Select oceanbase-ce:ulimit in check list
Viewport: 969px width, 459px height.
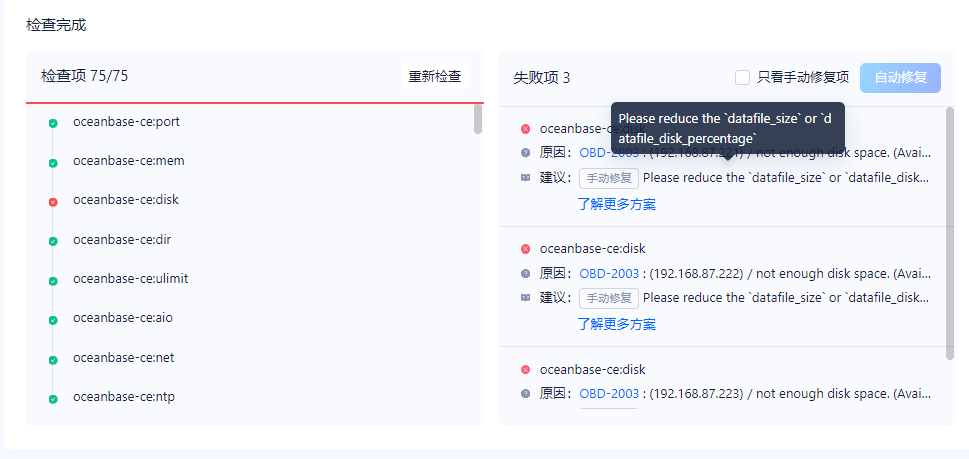[x=130, y=279]
